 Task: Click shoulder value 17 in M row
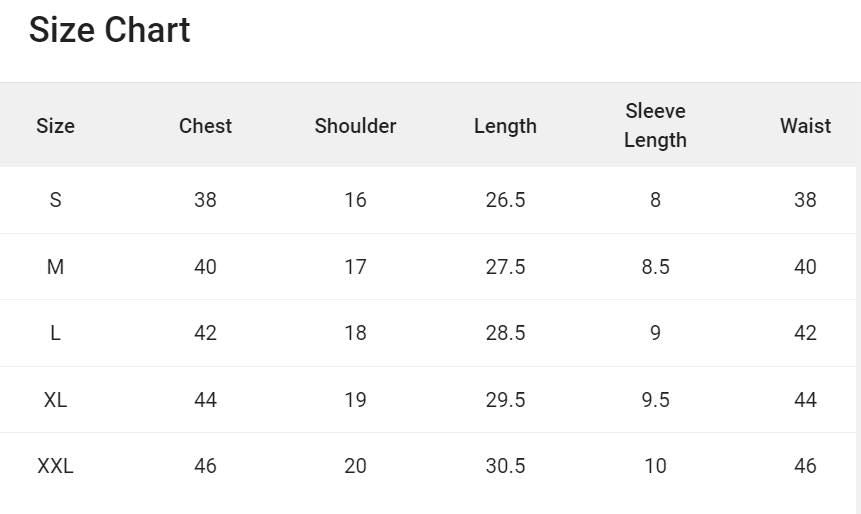coord(355,267)
